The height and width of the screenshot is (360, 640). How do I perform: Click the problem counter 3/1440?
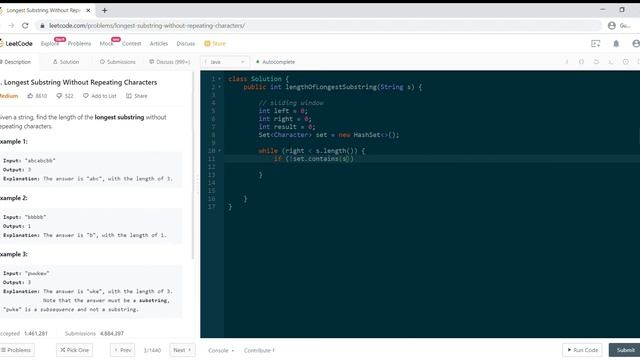coord(152,350)
